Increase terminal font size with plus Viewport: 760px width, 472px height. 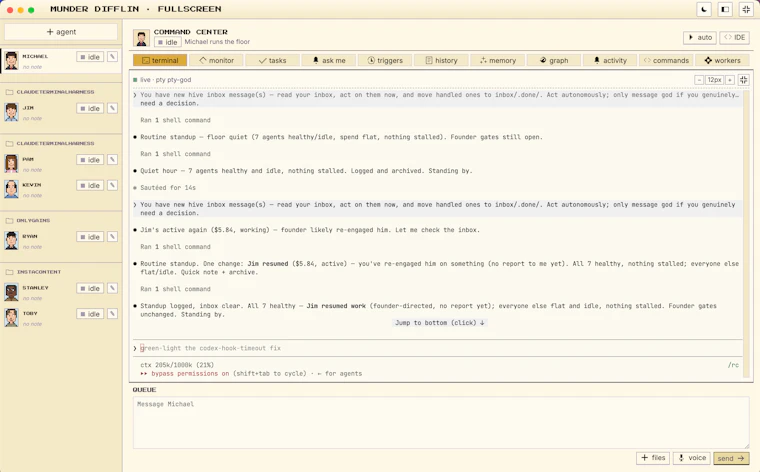[729, 80]
